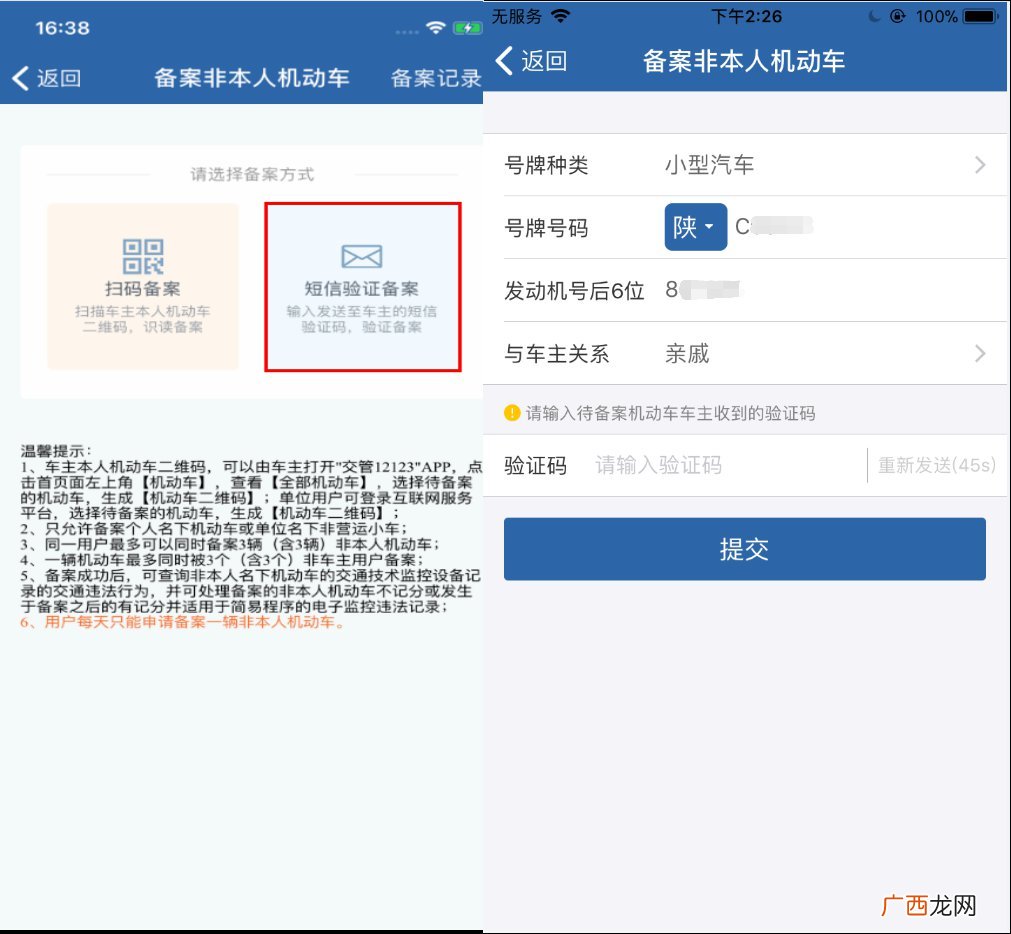Click the orange tip number 6 text
The height and width of the screenshot is (934, 1011).
tap(182, 622)
